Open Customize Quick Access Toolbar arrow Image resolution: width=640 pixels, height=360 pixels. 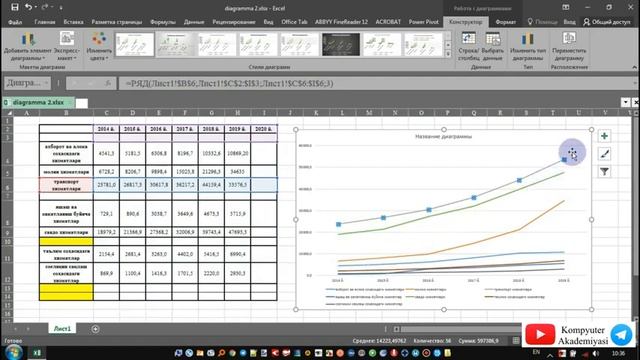click(x=61, y=7)
